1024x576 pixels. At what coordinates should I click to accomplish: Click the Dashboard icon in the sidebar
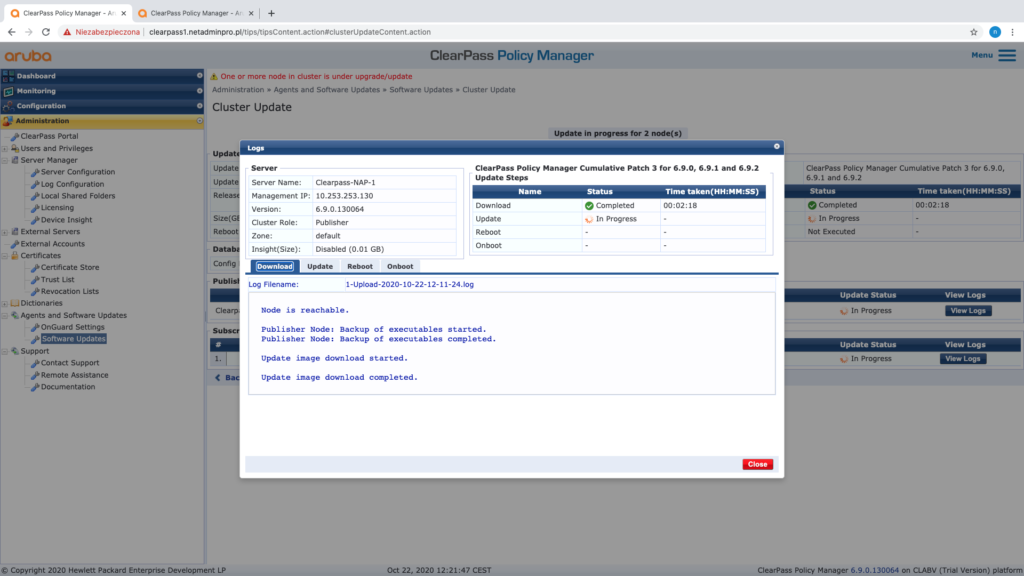point(9,76)
